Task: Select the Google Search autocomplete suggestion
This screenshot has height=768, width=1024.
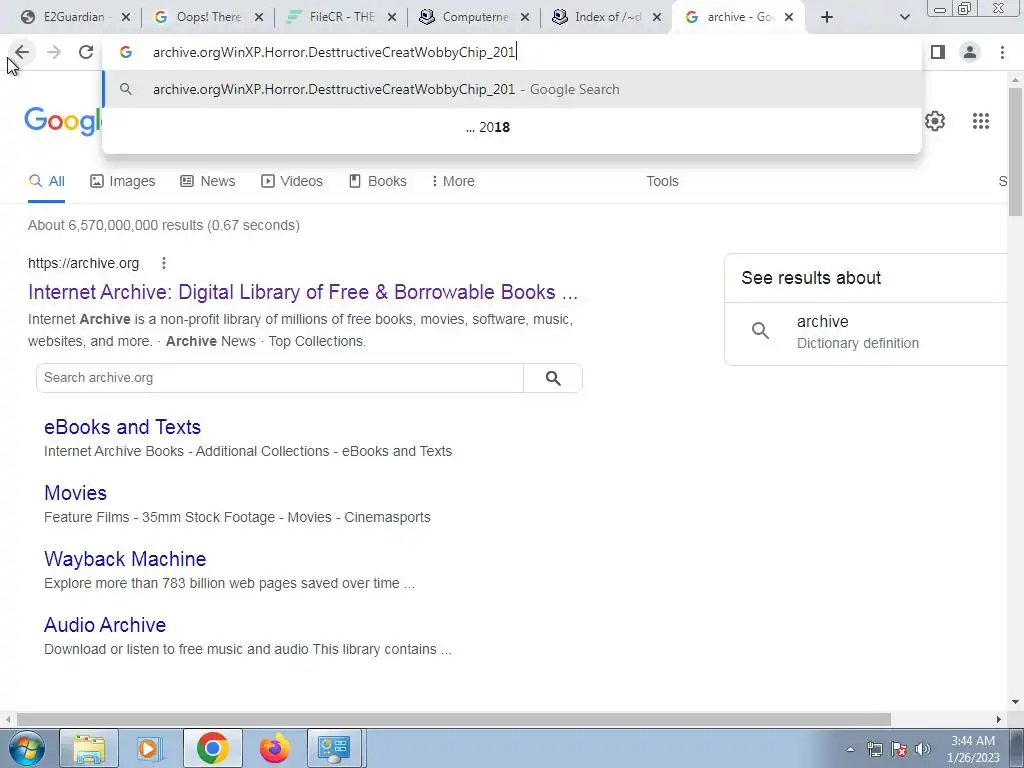Action: 512,89
